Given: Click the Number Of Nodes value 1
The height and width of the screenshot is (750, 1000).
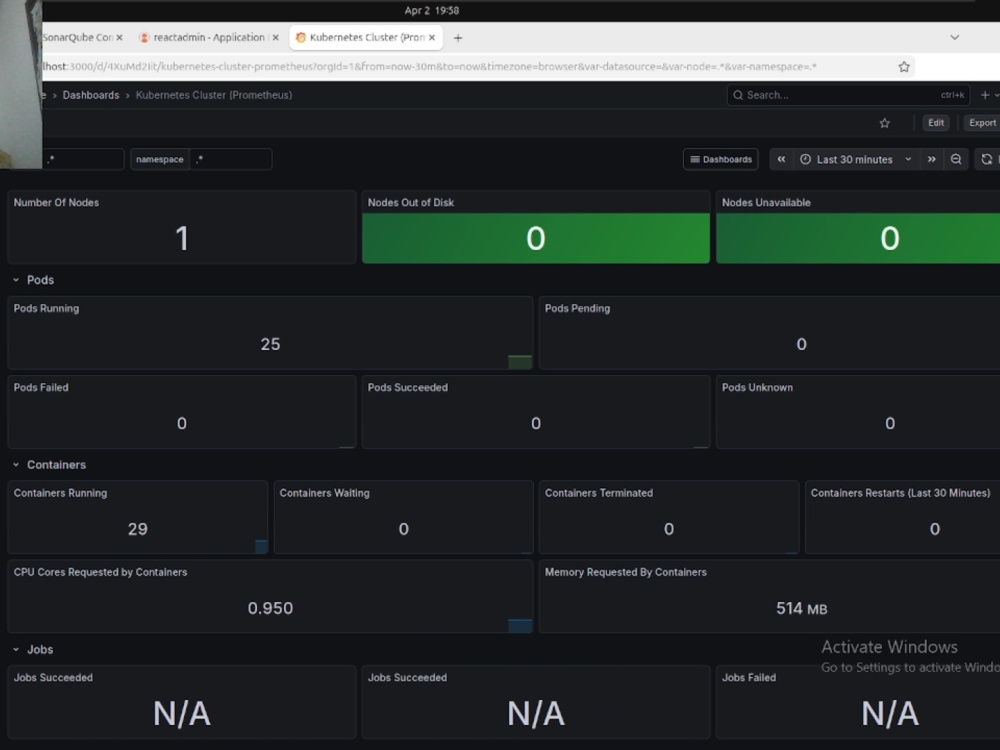Looking at the screenshot, I should [182, 239].
